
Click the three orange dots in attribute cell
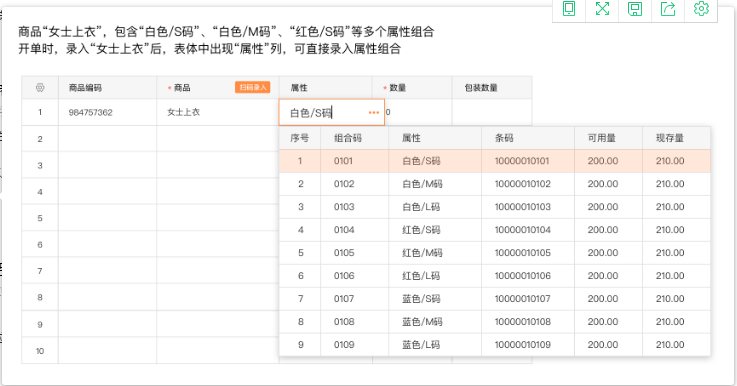pos(374,112)
